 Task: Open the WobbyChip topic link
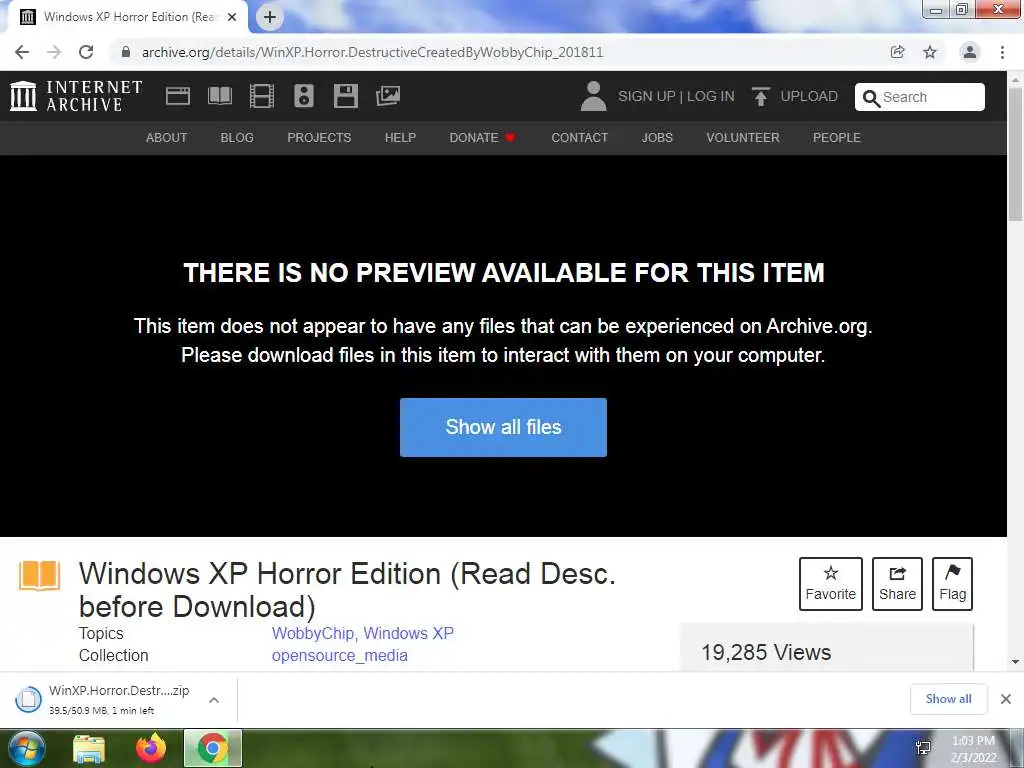click(313, 633)
